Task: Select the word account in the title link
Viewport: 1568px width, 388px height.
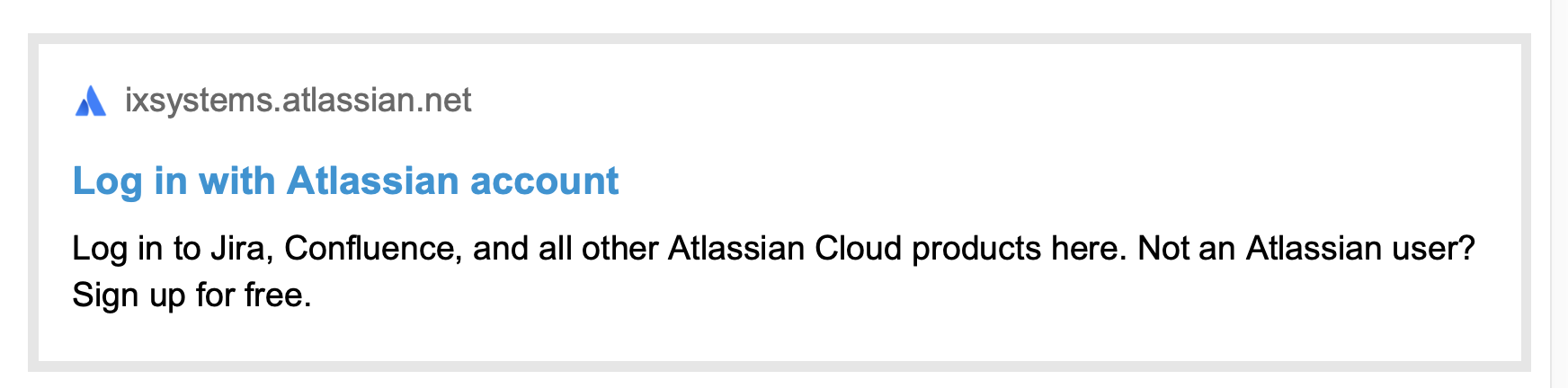Action: point(545,181)
